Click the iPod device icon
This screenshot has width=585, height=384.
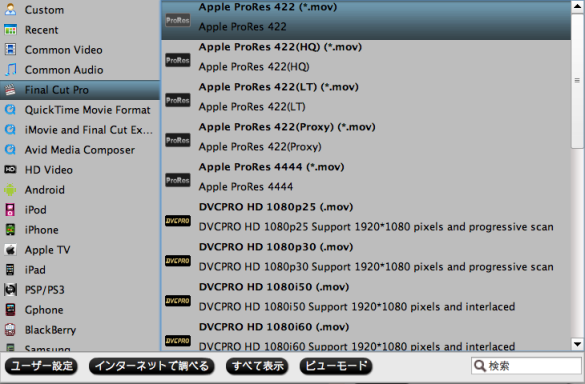10,210
